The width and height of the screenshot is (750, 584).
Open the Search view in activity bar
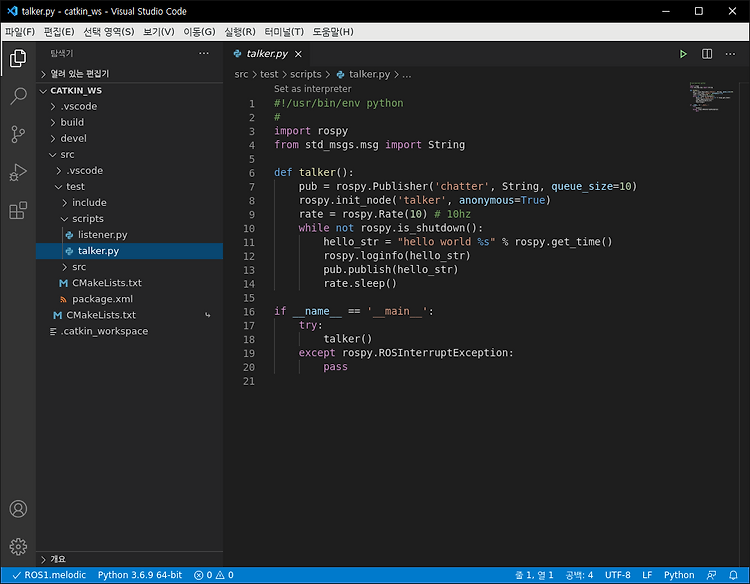(x=18, y=96)
